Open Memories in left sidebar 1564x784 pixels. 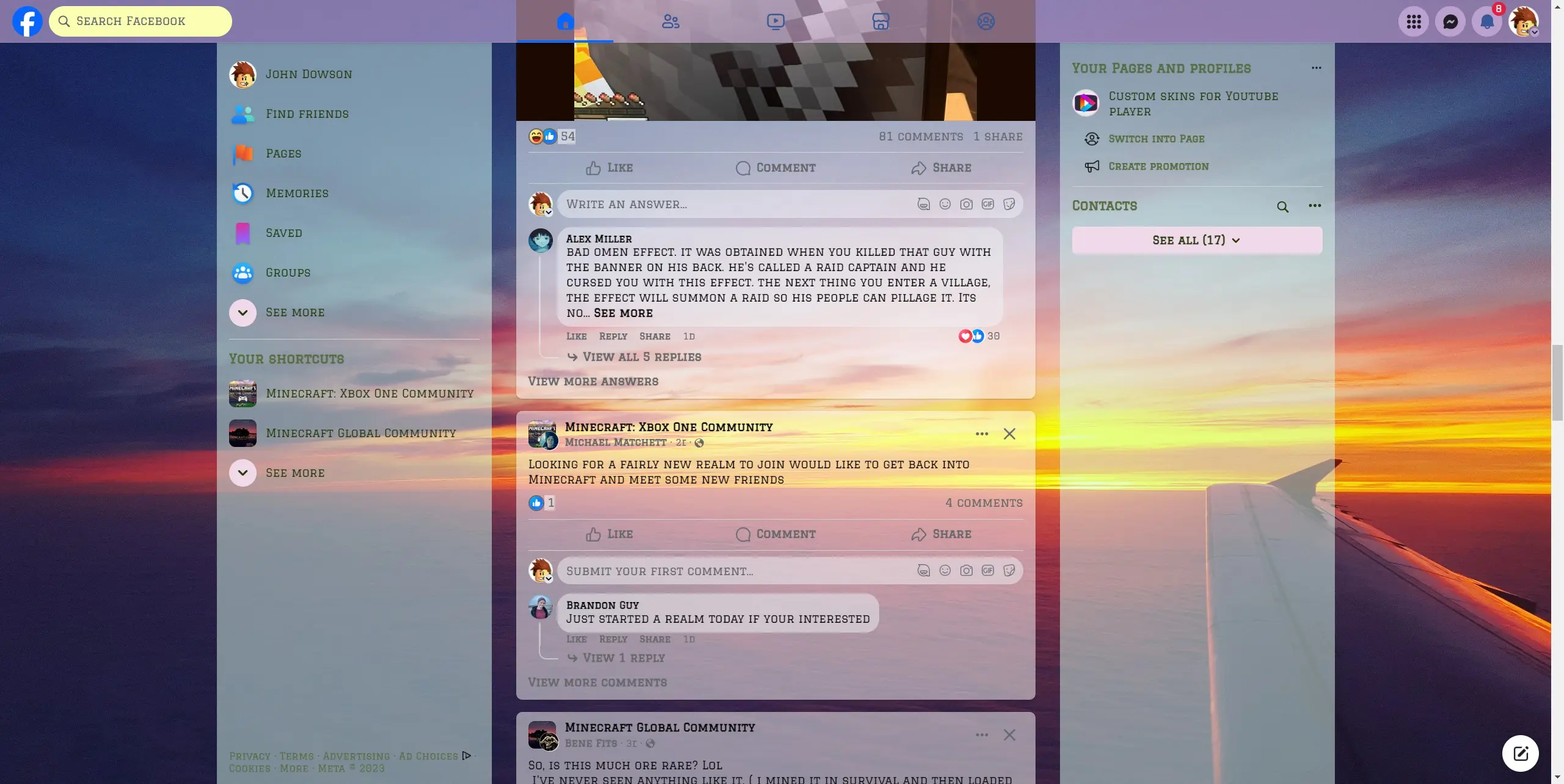pyautogui.click(x=354, y=194)
